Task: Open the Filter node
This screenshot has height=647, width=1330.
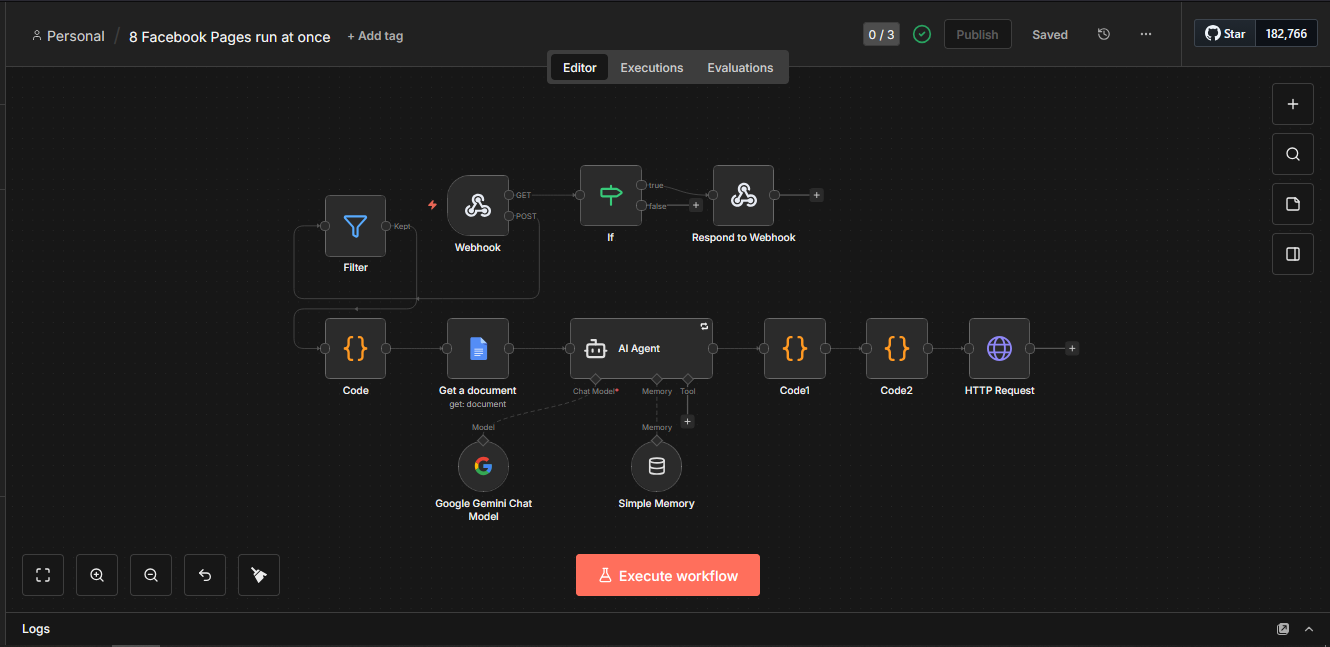Action: click(355, 226)
